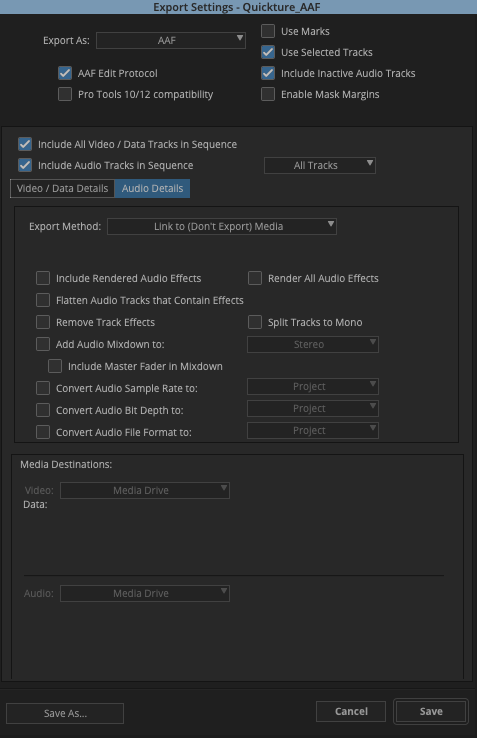Open the Audio Media Drive dropdown
The image size is (477, 738).
pos(145,594)
